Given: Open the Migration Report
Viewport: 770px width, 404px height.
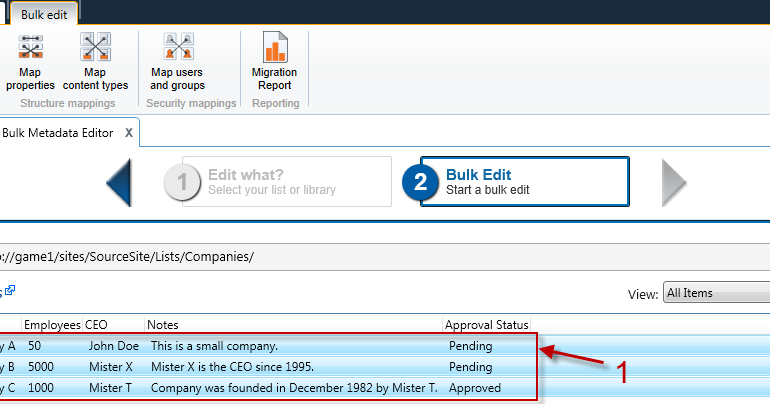Looking at the screenshot, I should (x=274, y=47).
